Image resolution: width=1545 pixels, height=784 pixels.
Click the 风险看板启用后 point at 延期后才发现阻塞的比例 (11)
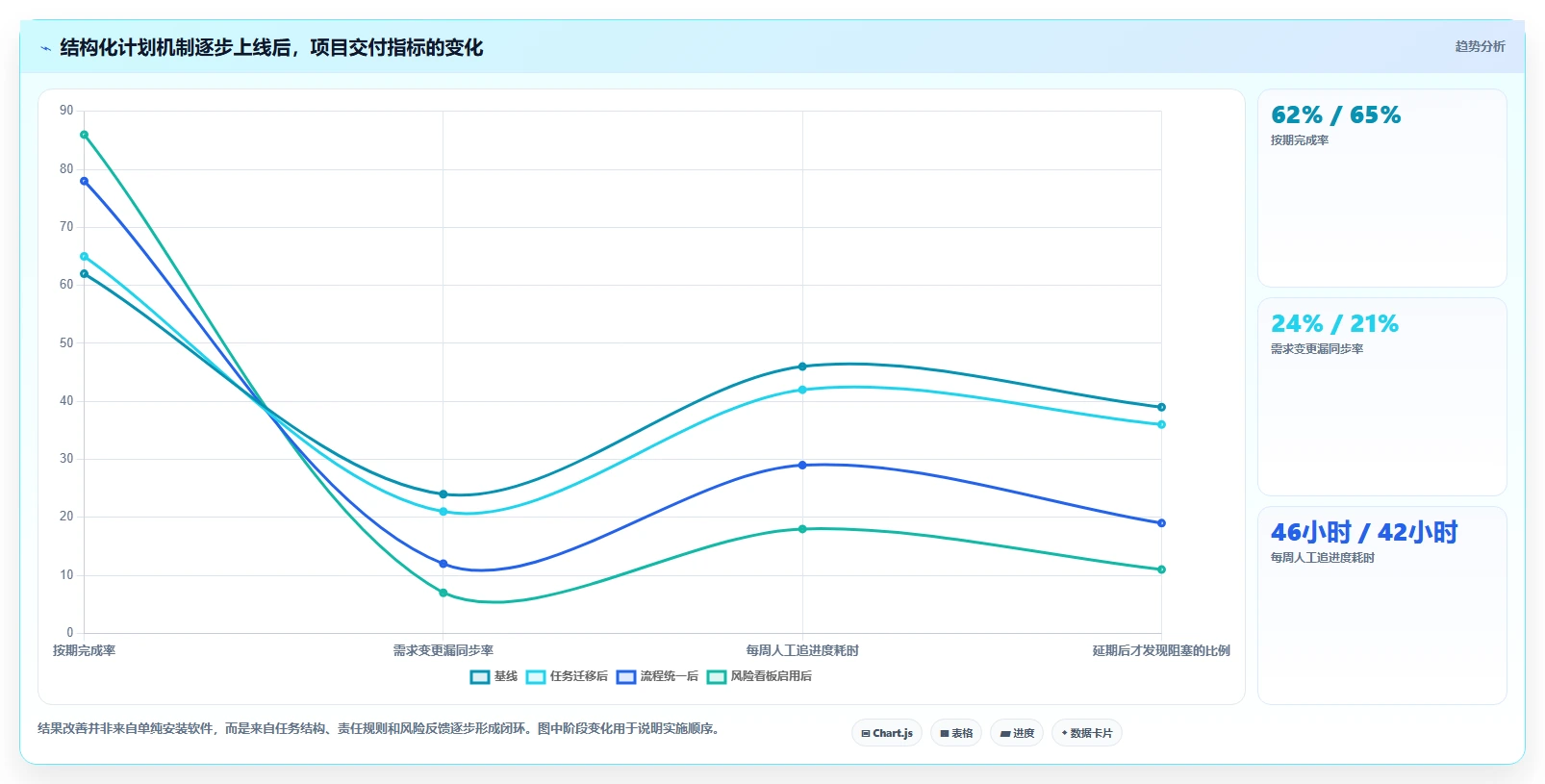[1161, 569]
